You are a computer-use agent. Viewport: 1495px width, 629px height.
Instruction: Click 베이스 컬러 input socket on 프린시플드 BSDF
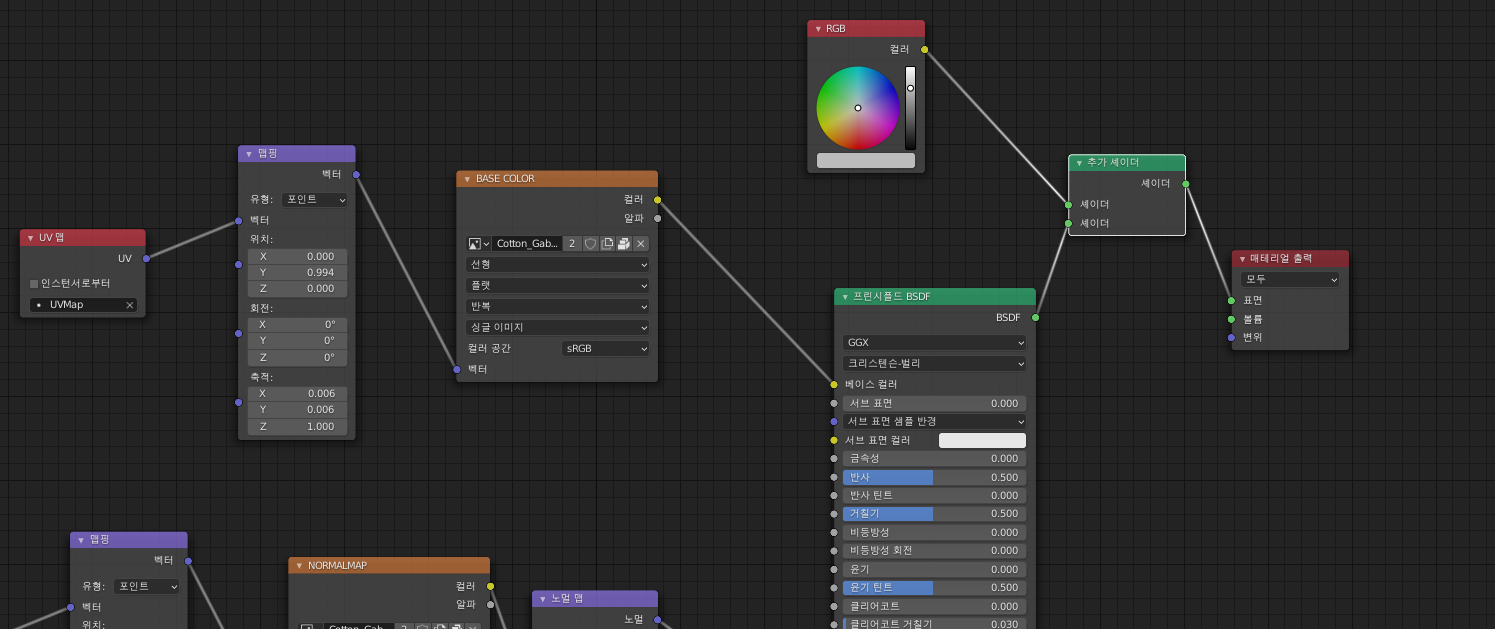point(834,384)
